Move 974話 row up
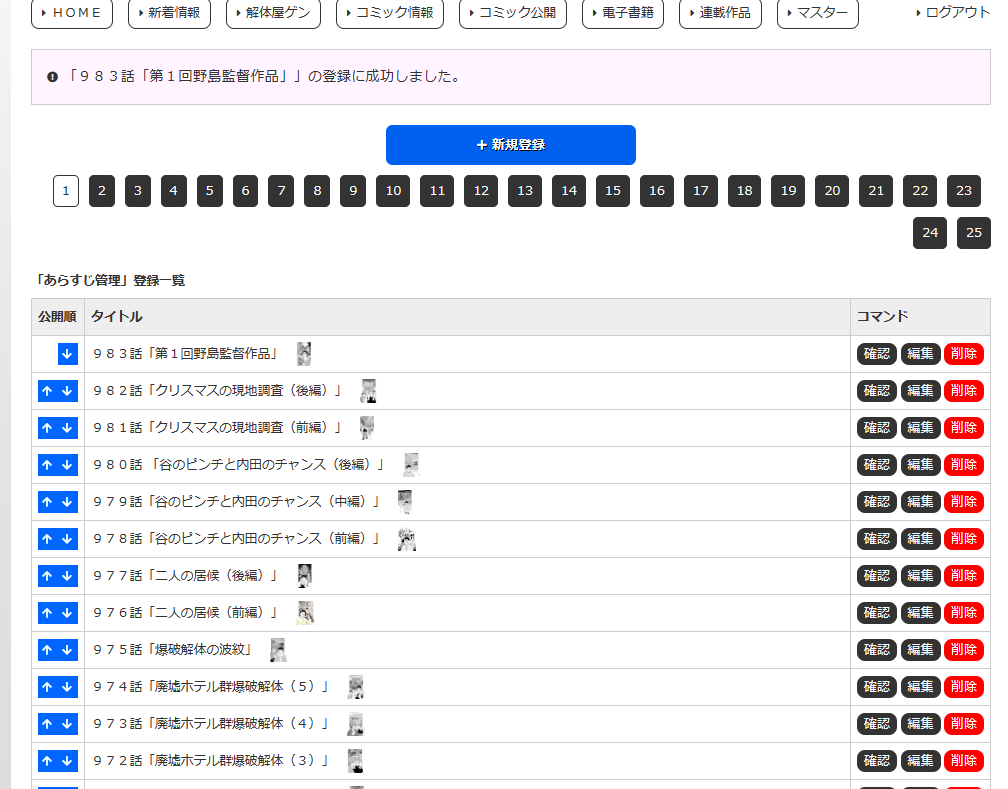This screenshot has width=1008, height=789. point(48,687)
